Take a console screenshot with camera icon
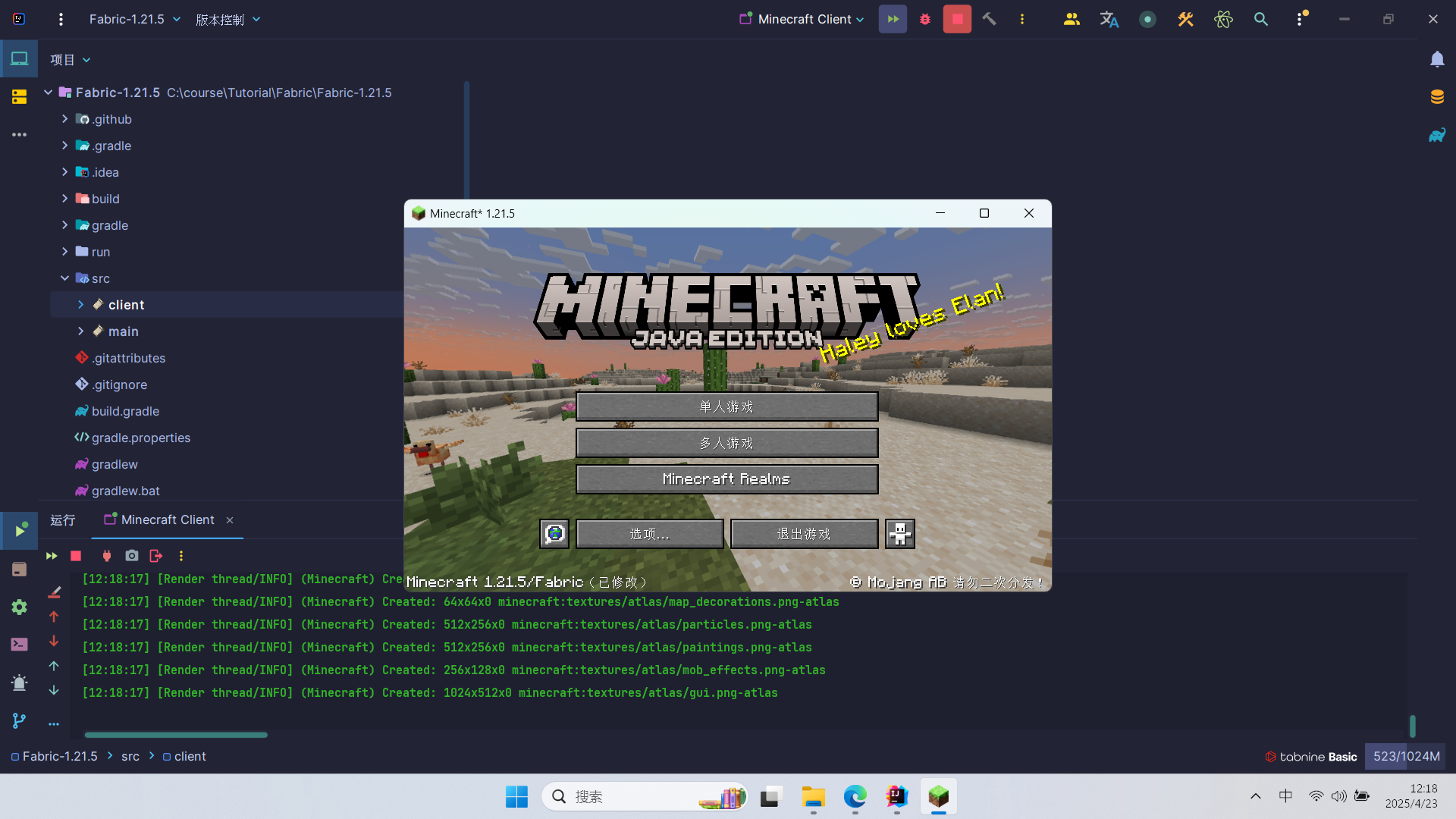This screenshot has height=819, width=1456. (132, 556)
